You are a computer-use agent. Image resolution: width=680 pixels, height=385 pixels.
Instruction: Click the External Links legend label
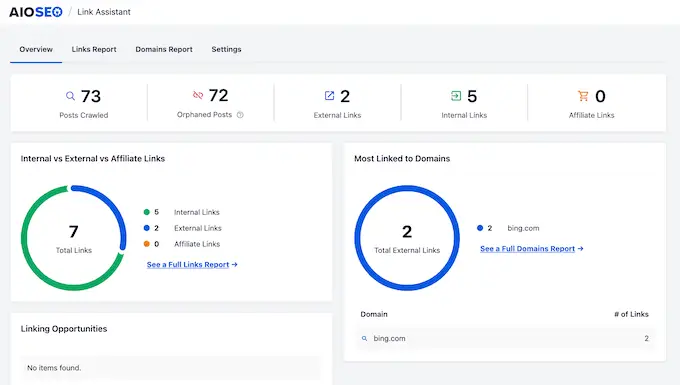198,228
